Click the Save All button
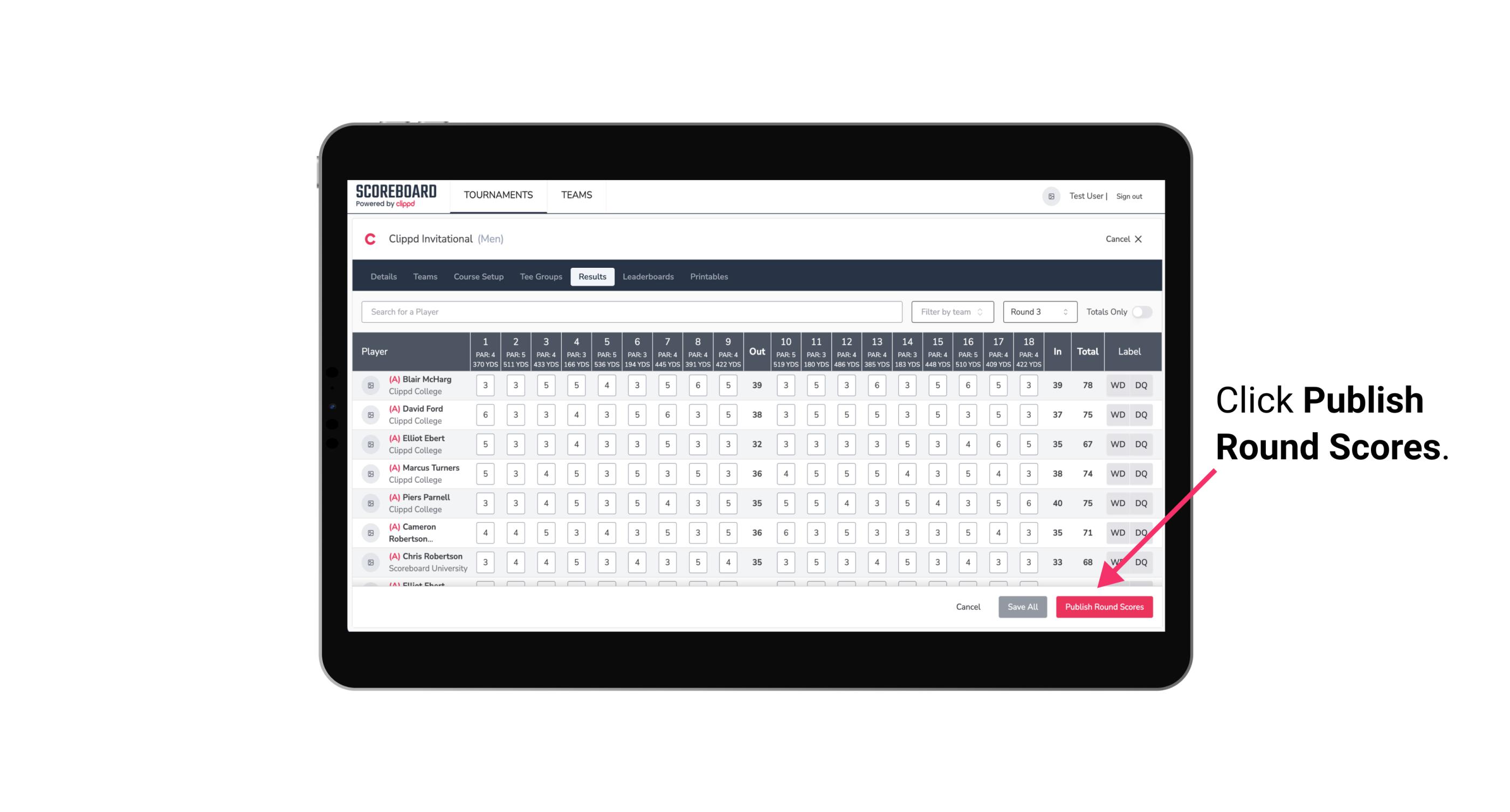Viewport: 1510px width, 812px height. [1022, 607]
